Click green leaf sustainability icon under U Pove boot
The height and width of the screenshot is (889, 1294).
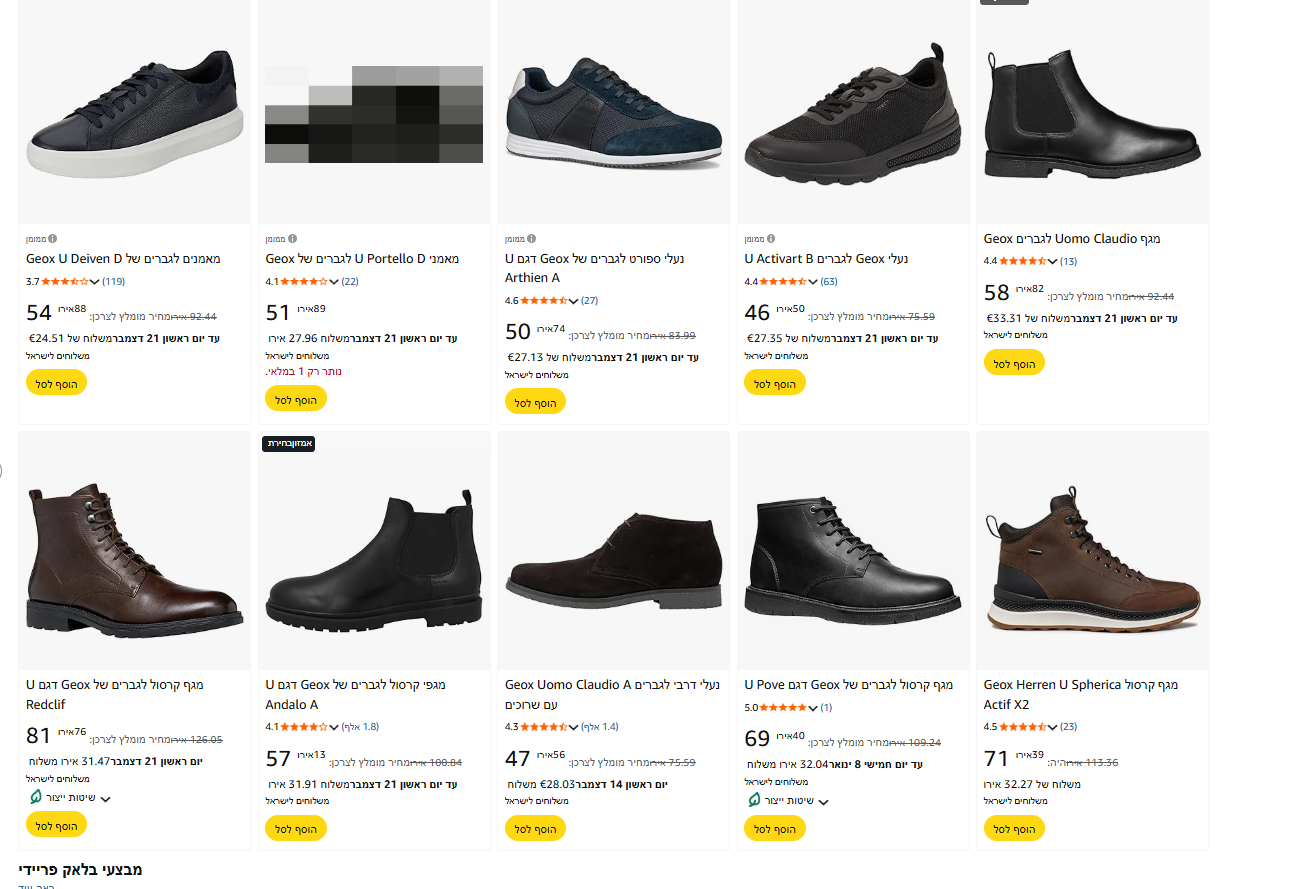(754, 801)
